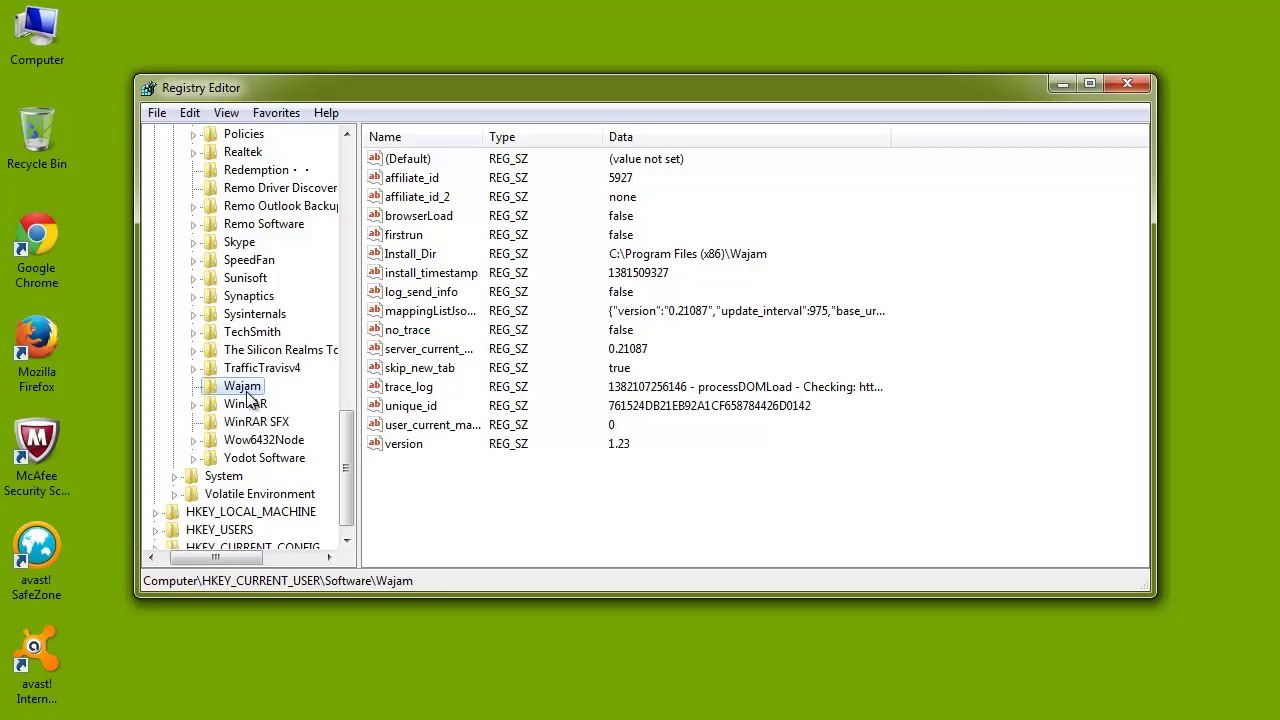Open avast! SafeZone desktop shortcut
Screen dimensions: 1280x720
36,563
